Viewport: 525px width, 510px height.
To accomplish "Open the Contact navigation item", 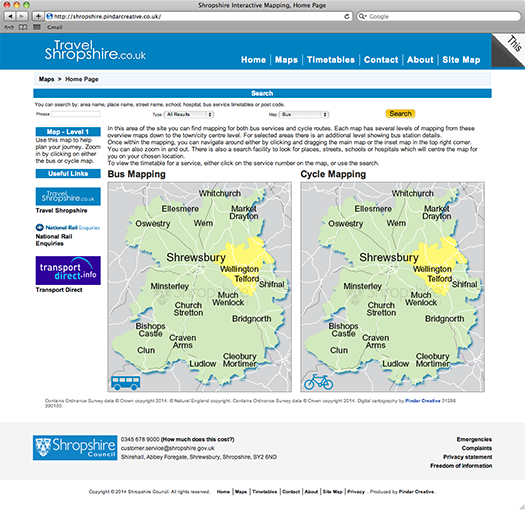I will point(381,60).
